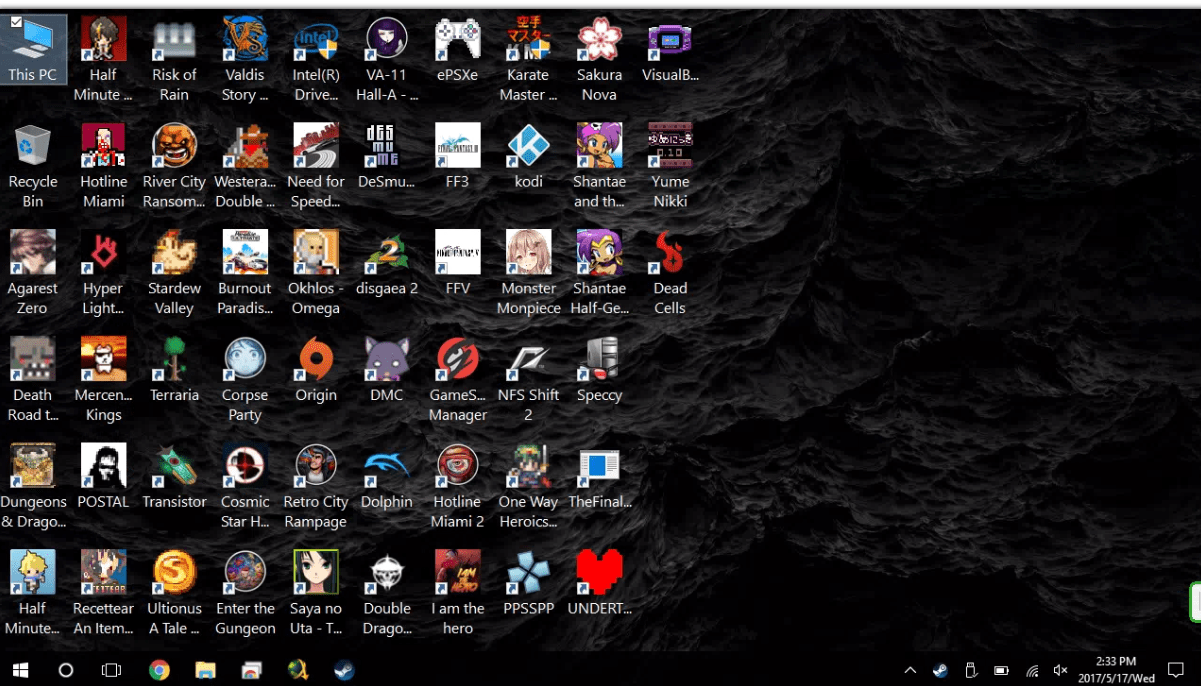
Task: Open the ePSXe emulator
Action: 458,39
